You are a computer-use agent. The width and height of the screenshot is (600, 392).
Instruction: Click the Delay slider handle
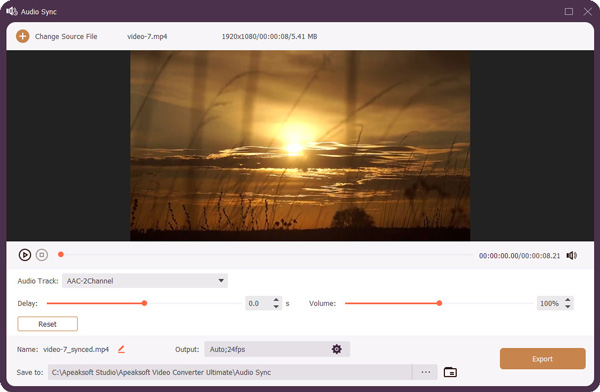point(144,303)
